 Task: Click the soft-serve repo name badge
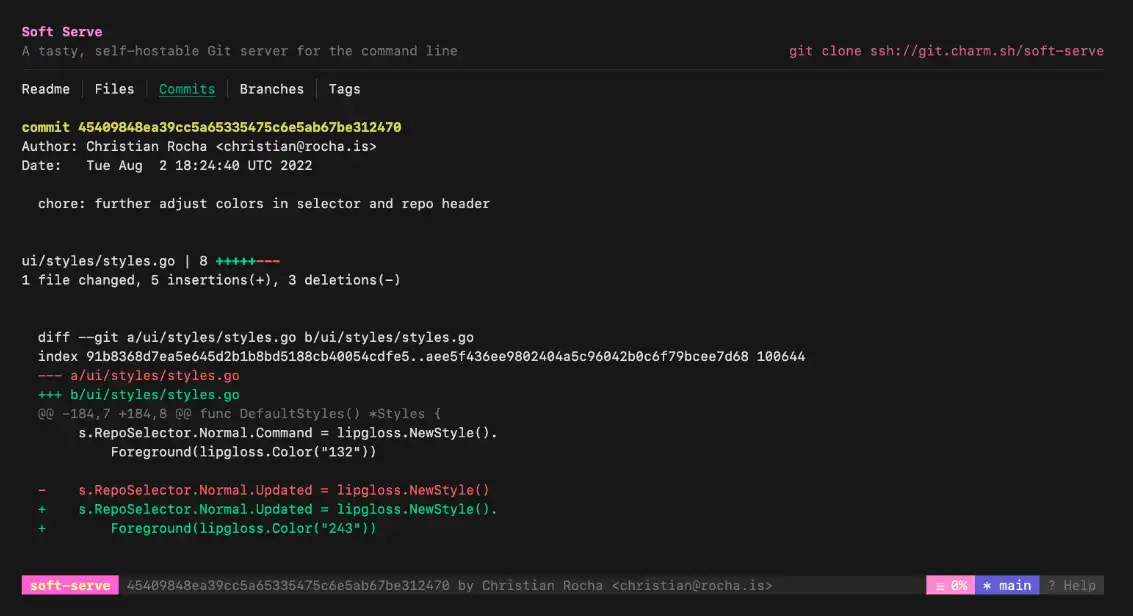[x=70, y=586]
